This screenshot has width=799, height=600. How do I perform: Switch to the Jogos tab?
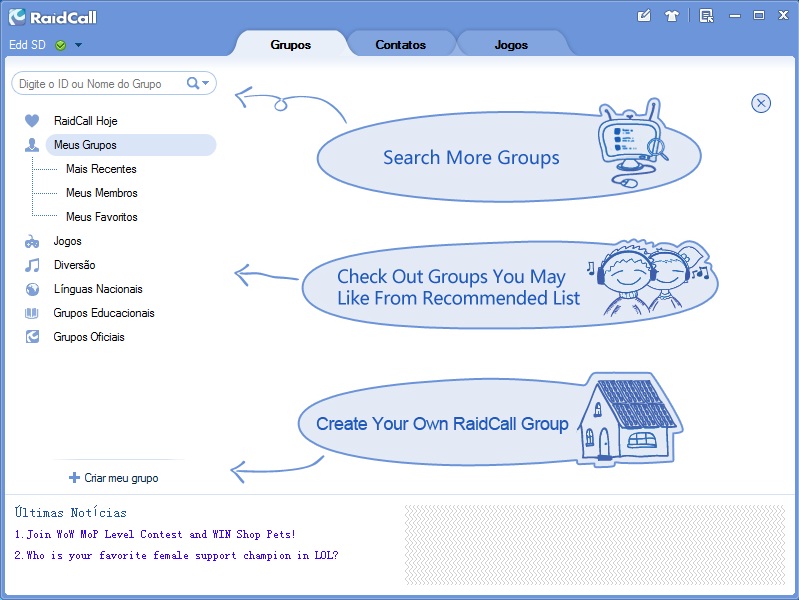(511, 45)
